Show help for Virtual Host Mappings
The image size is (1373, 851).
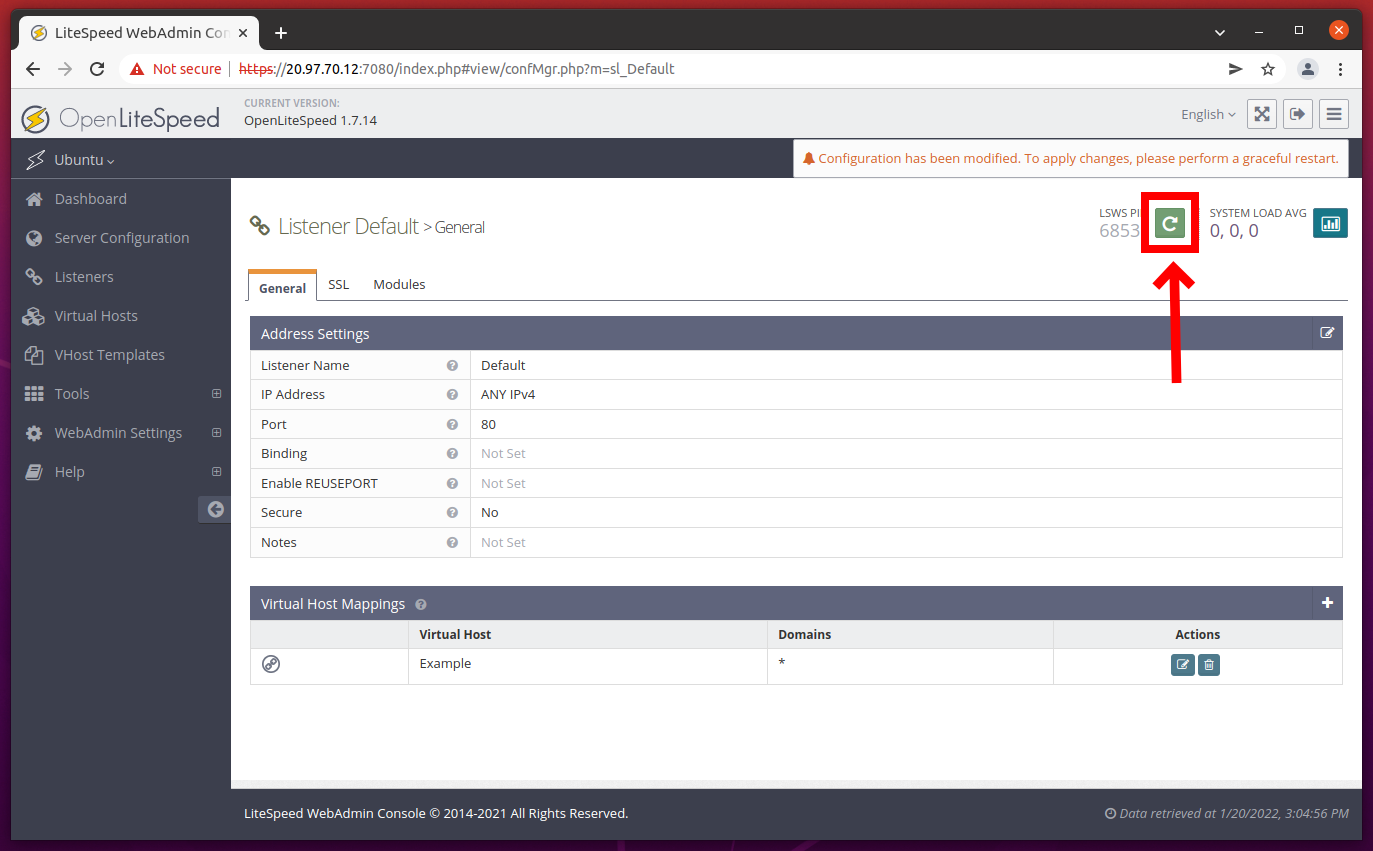(421, 605)
